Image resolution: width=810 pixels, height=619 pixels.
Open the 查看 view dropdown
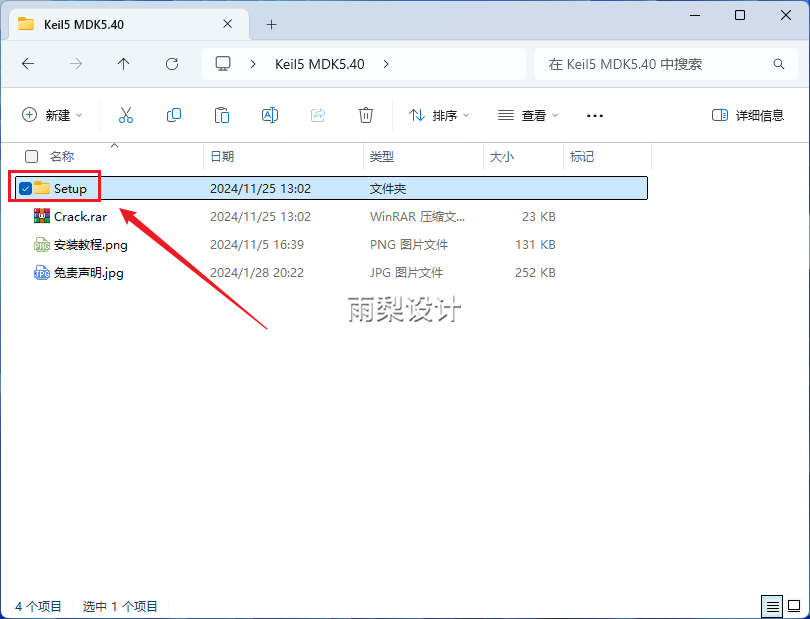528,115
